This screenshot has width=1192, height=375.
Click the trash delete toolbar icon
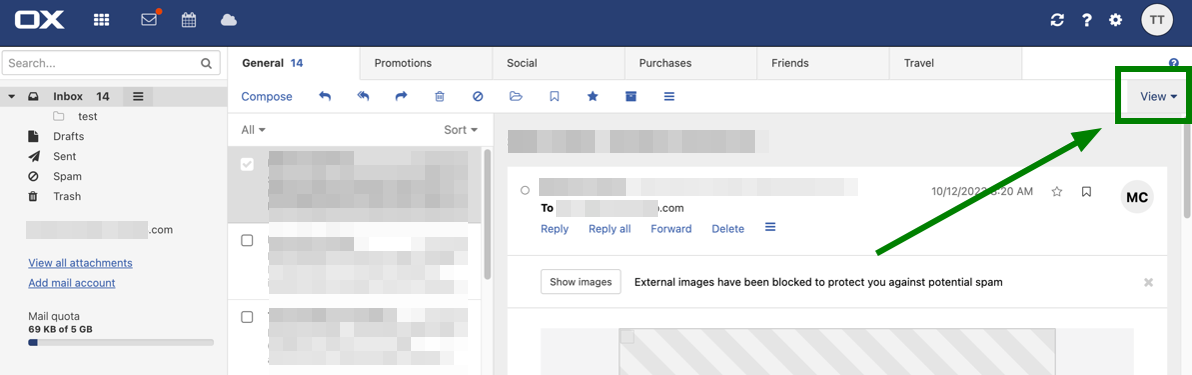pos(439,97)
